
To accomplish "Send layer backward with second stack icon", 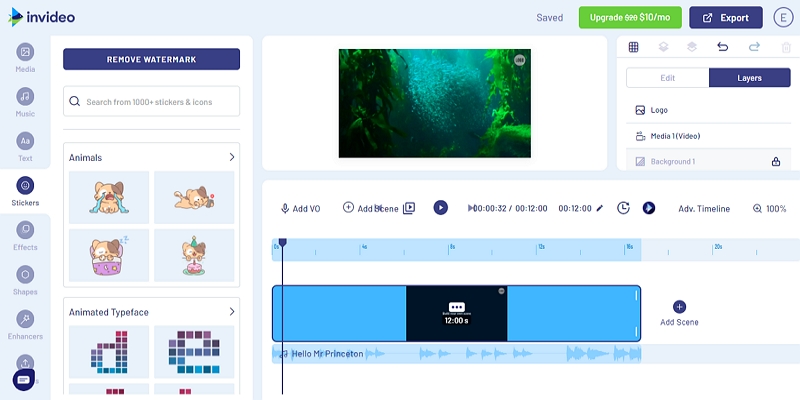I will click(x=692, y=47).
